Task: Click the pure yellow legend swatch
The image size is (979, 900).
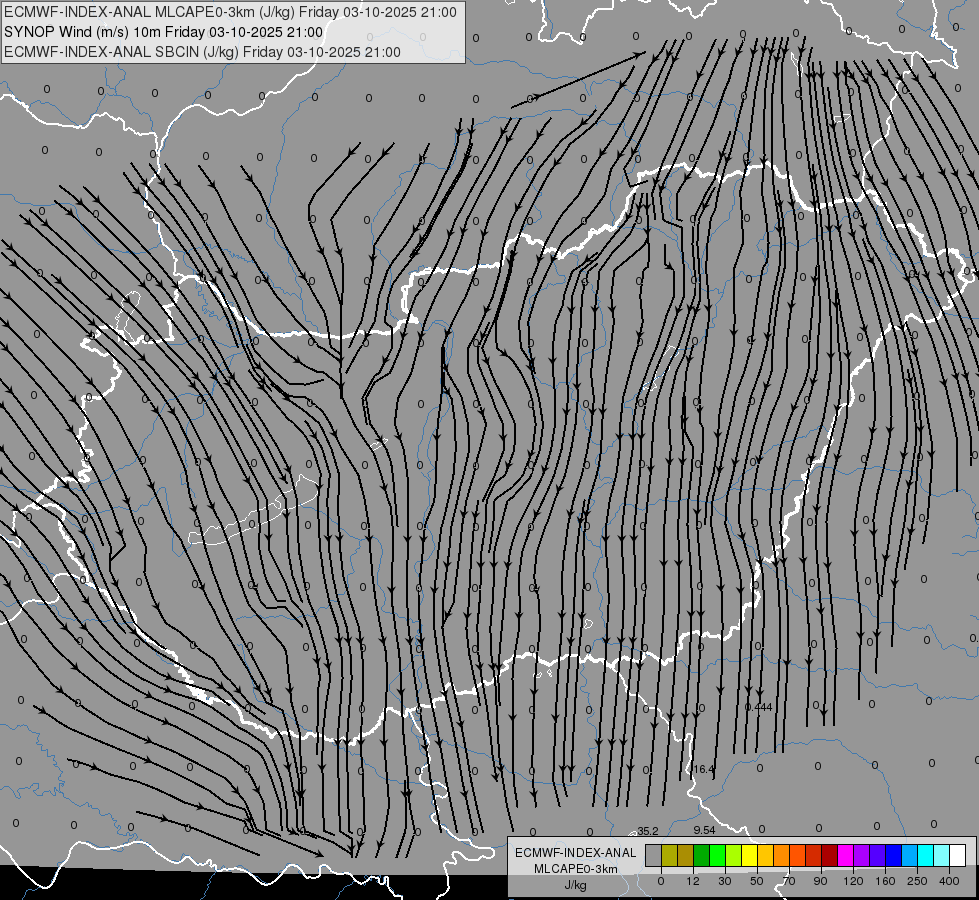Action: click(x=749, y=855)
